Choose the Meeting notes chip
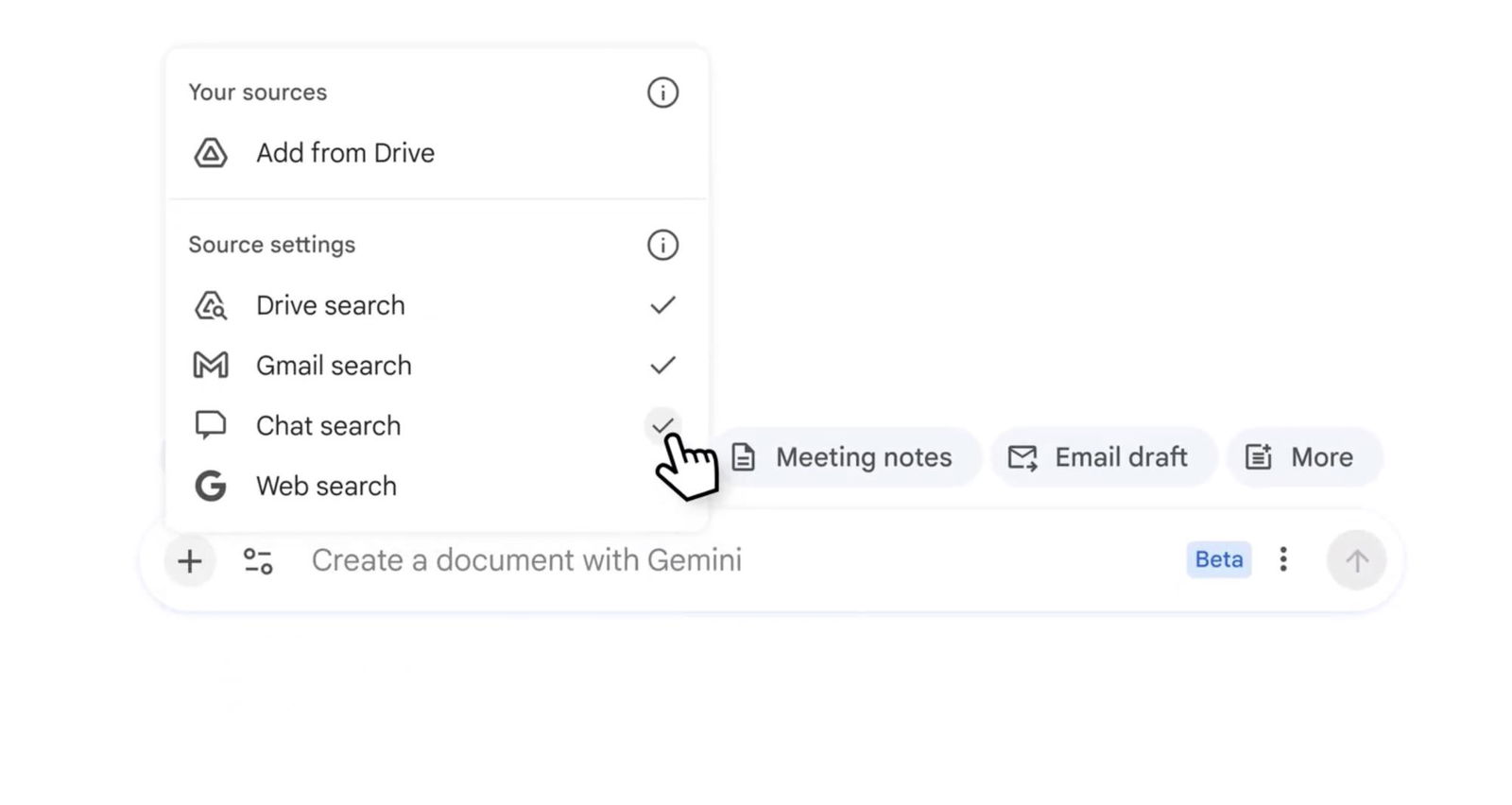 point(844,457)
